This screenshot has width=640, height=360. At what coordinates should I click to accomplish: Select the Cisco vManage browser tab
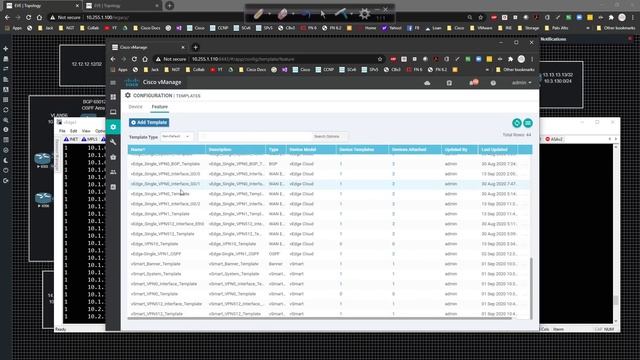[149, 47]
